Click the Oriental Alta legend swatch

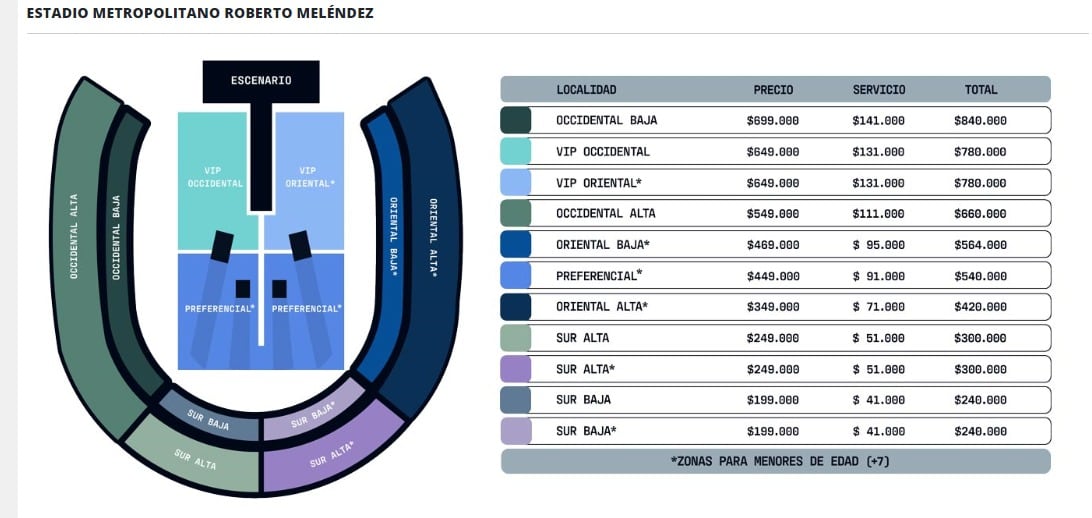coord(515,307)
